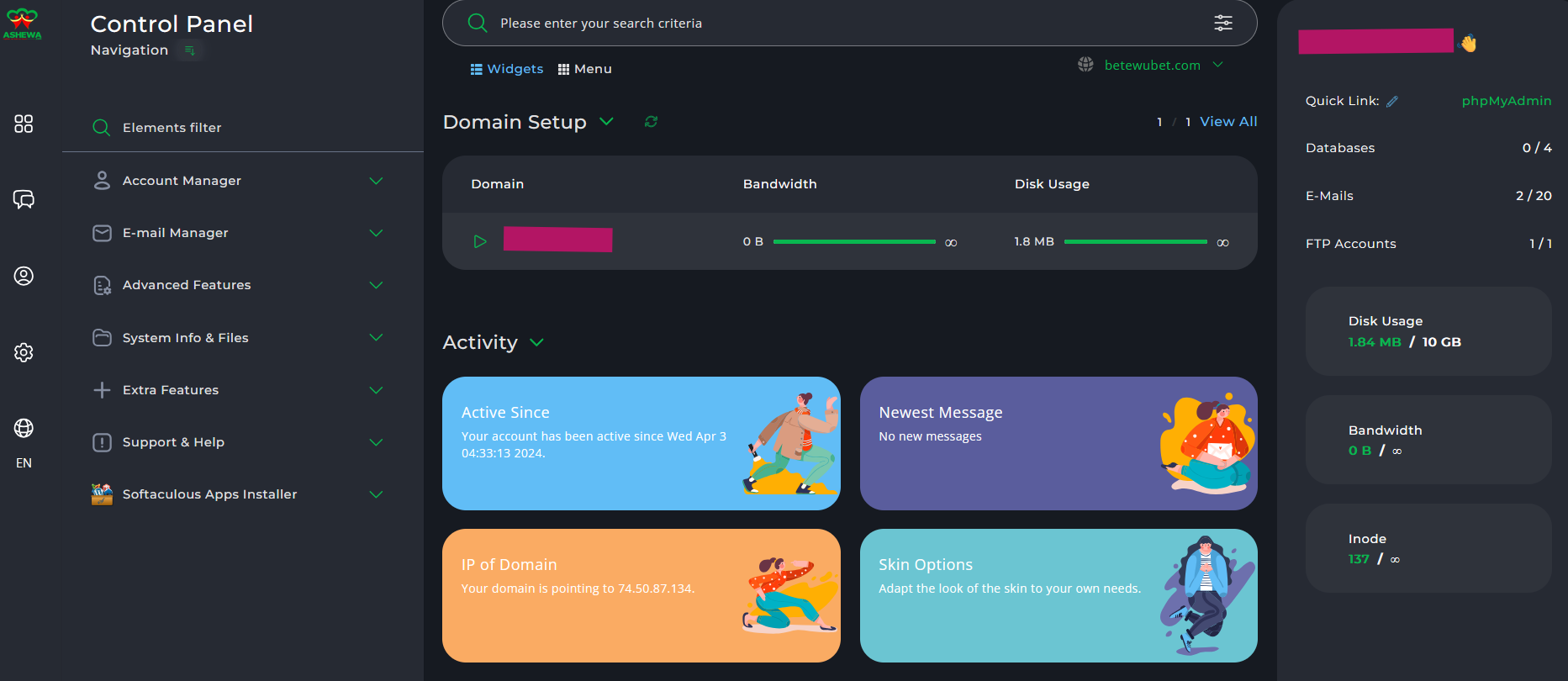Expand Account Manager chevron
The height and width of the screenshot is (681, 1568).
coord(376,181)
